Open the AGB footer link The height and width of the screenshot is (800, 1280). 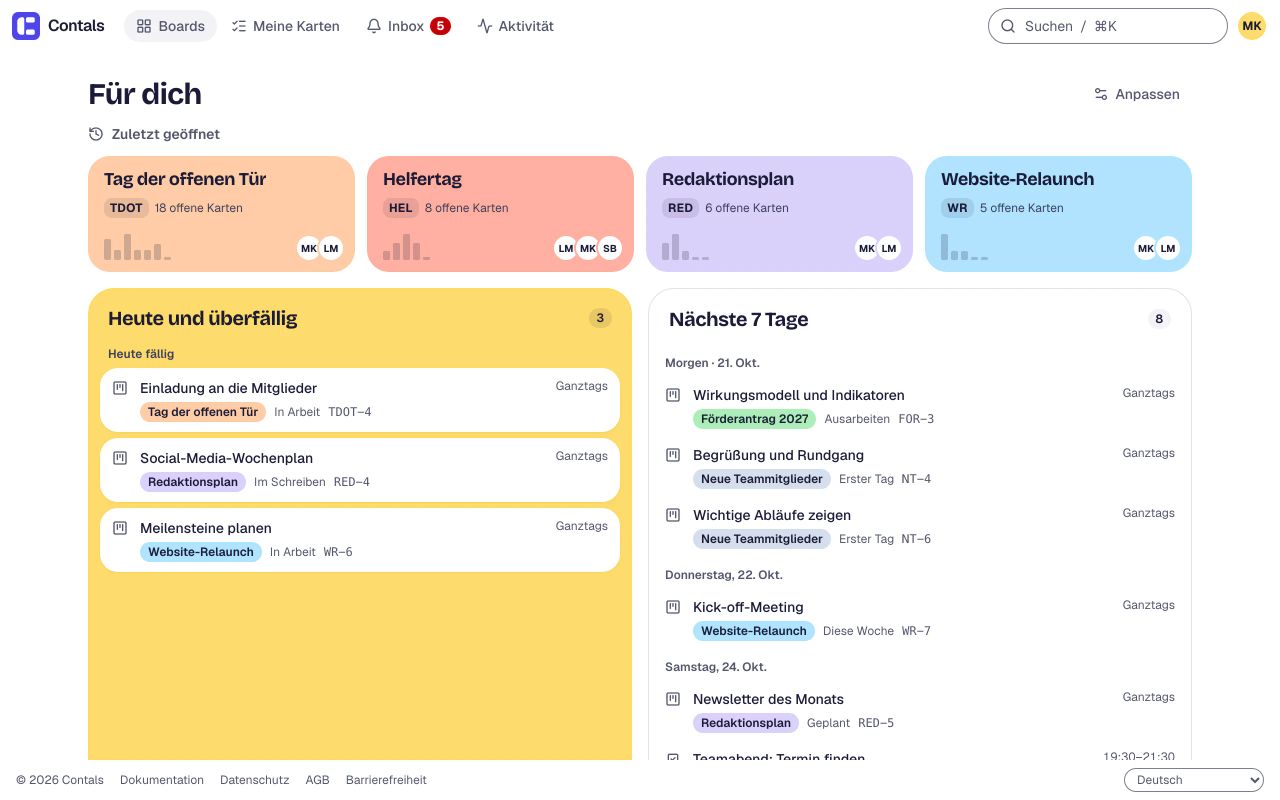(x=318, y=780)
